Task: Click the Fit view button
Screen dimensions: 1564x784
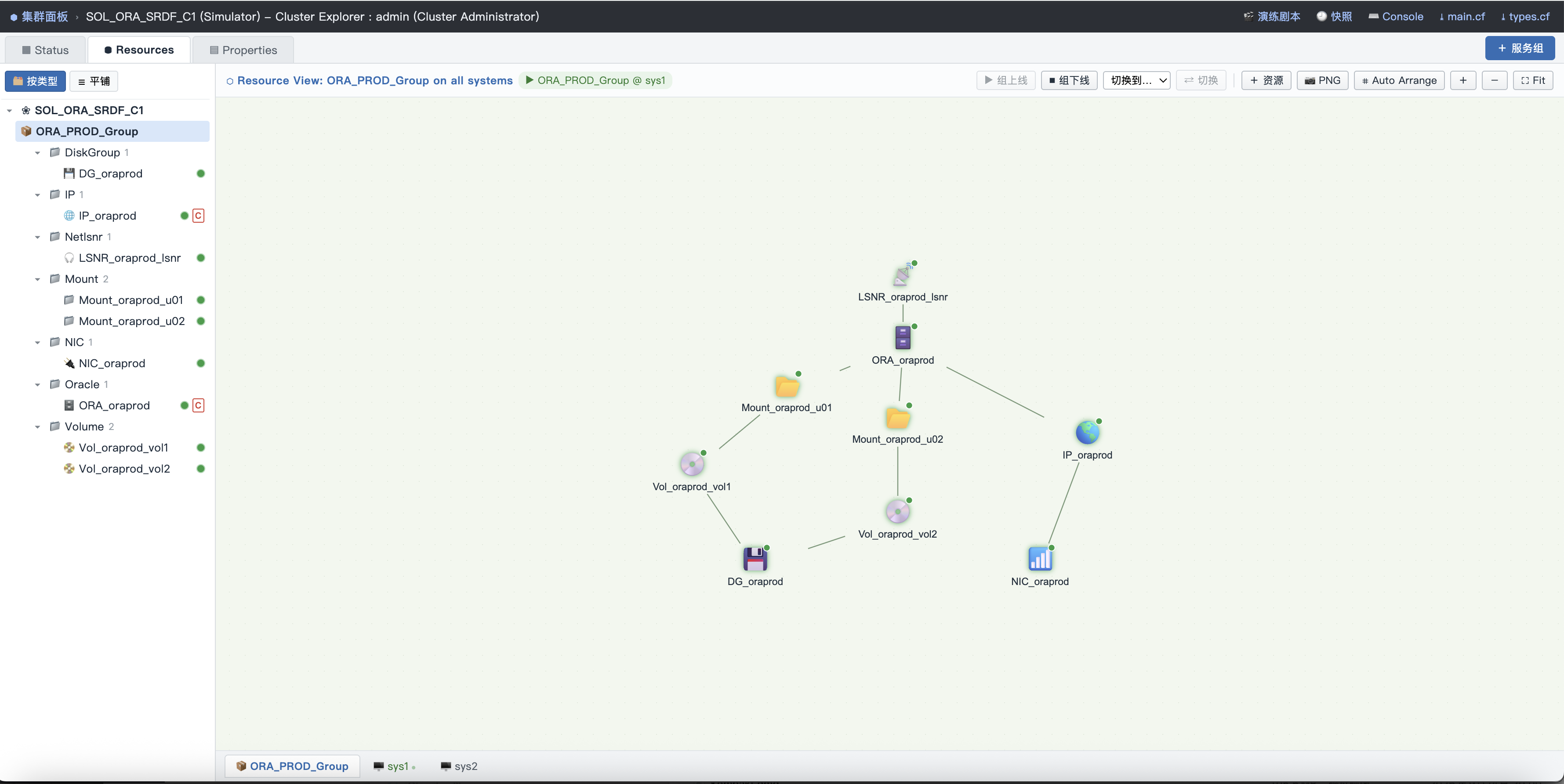Action: pos(1533,80)
